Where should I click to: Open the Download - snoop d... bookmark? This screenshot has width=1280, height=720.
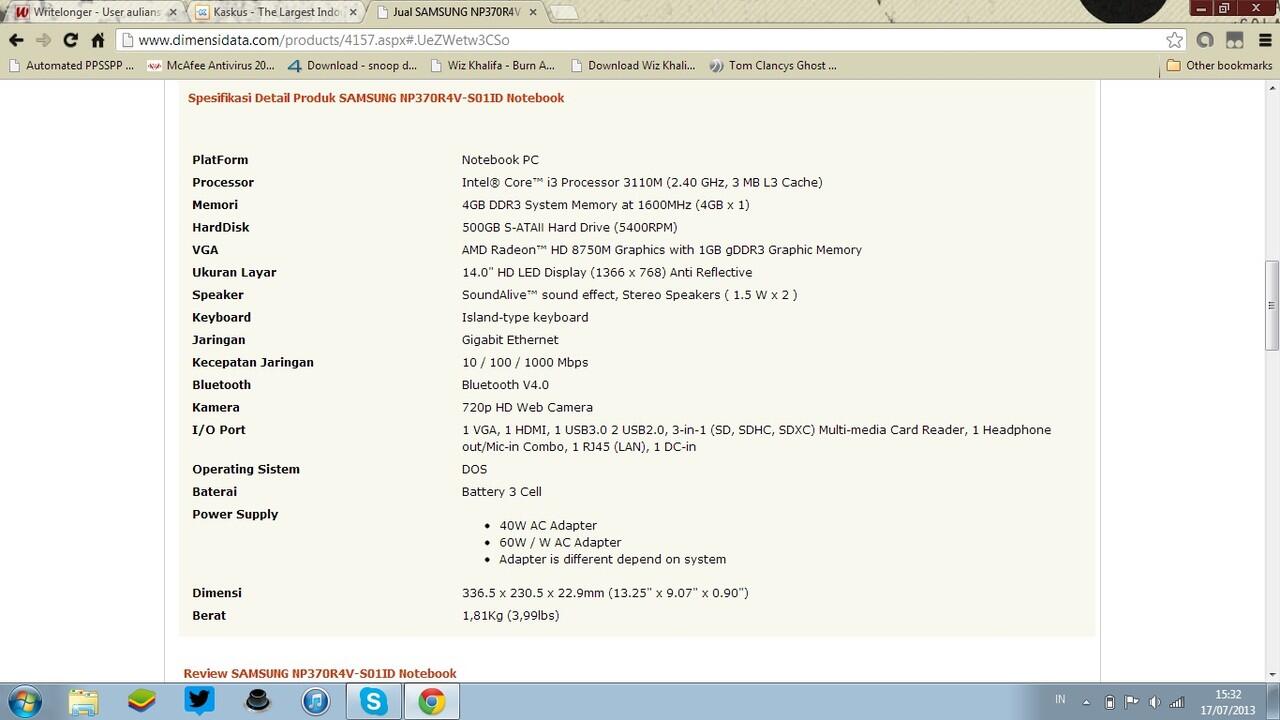click(x=352, y=66)
